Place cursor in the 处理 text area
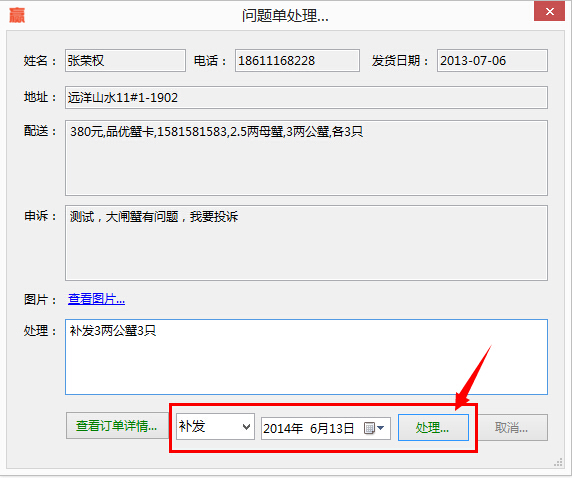This screenshot has width=572, height=478. (x=306, y=357)
